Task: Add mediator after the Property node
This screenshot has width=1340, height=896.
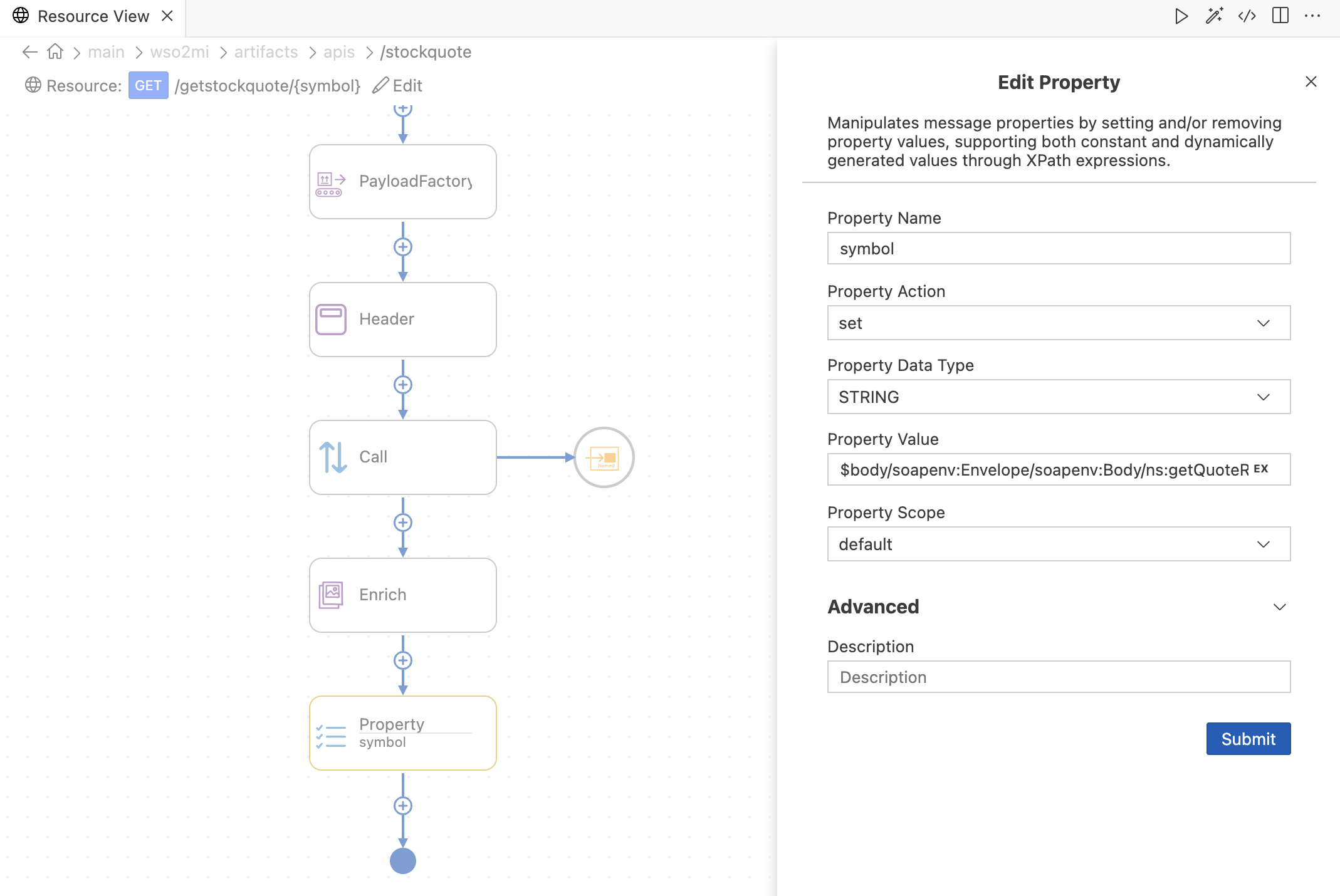Action: coord(403,806)
